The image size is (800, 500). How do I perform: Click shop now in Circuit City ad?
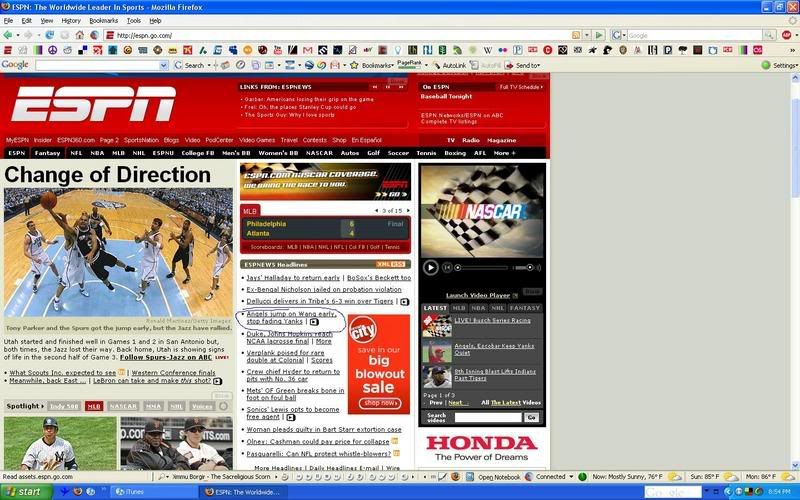click(380, 403)
